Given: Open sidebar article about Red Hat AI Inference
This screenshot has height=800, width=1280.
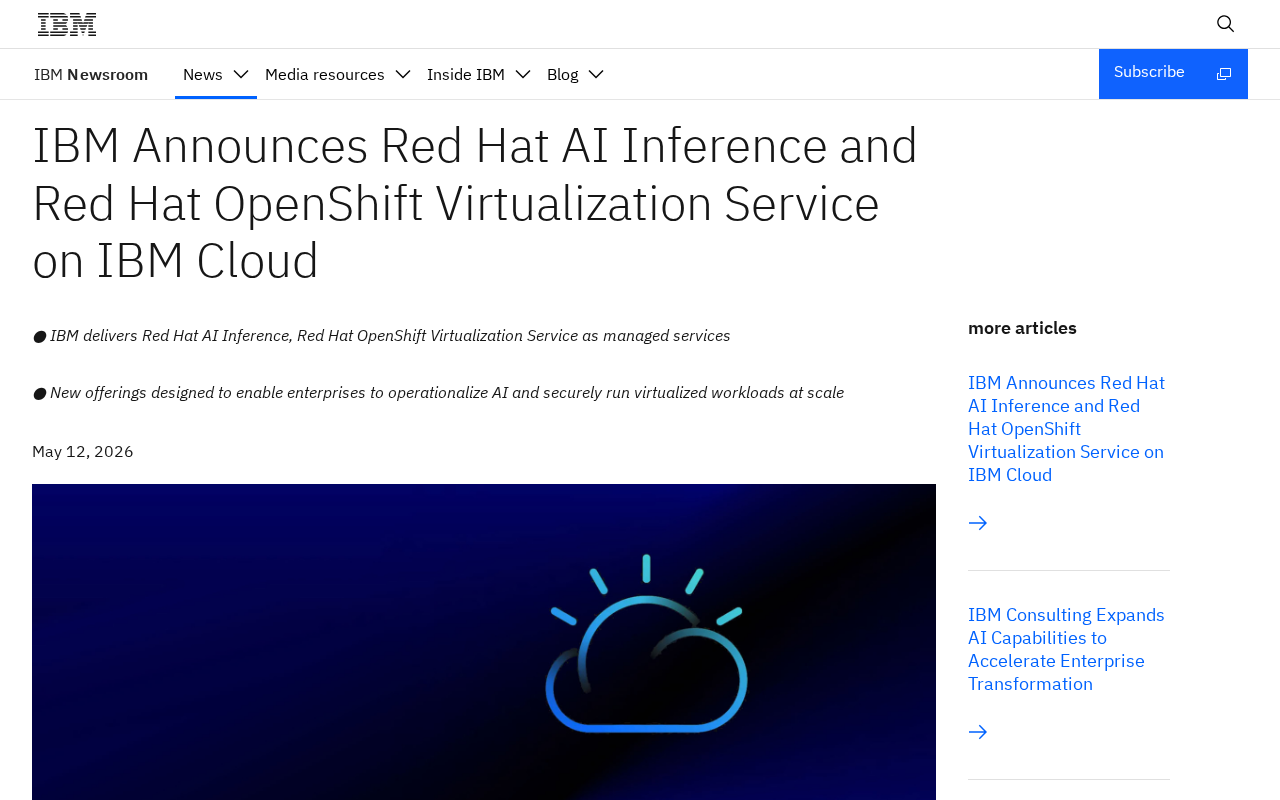Looking at the screenshot, I should pyautogui.click(x=1067, y=429).
